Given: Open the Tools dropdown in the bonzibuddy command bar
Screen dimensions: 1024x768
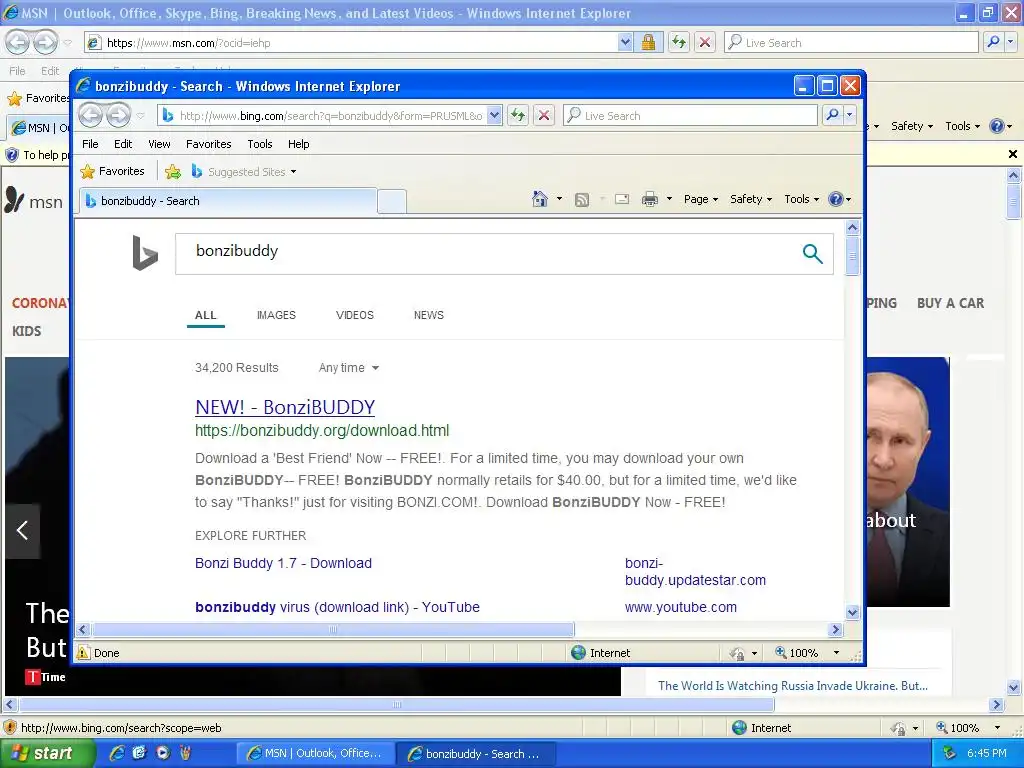Looking at the screenshot, I should coord(801,199).
